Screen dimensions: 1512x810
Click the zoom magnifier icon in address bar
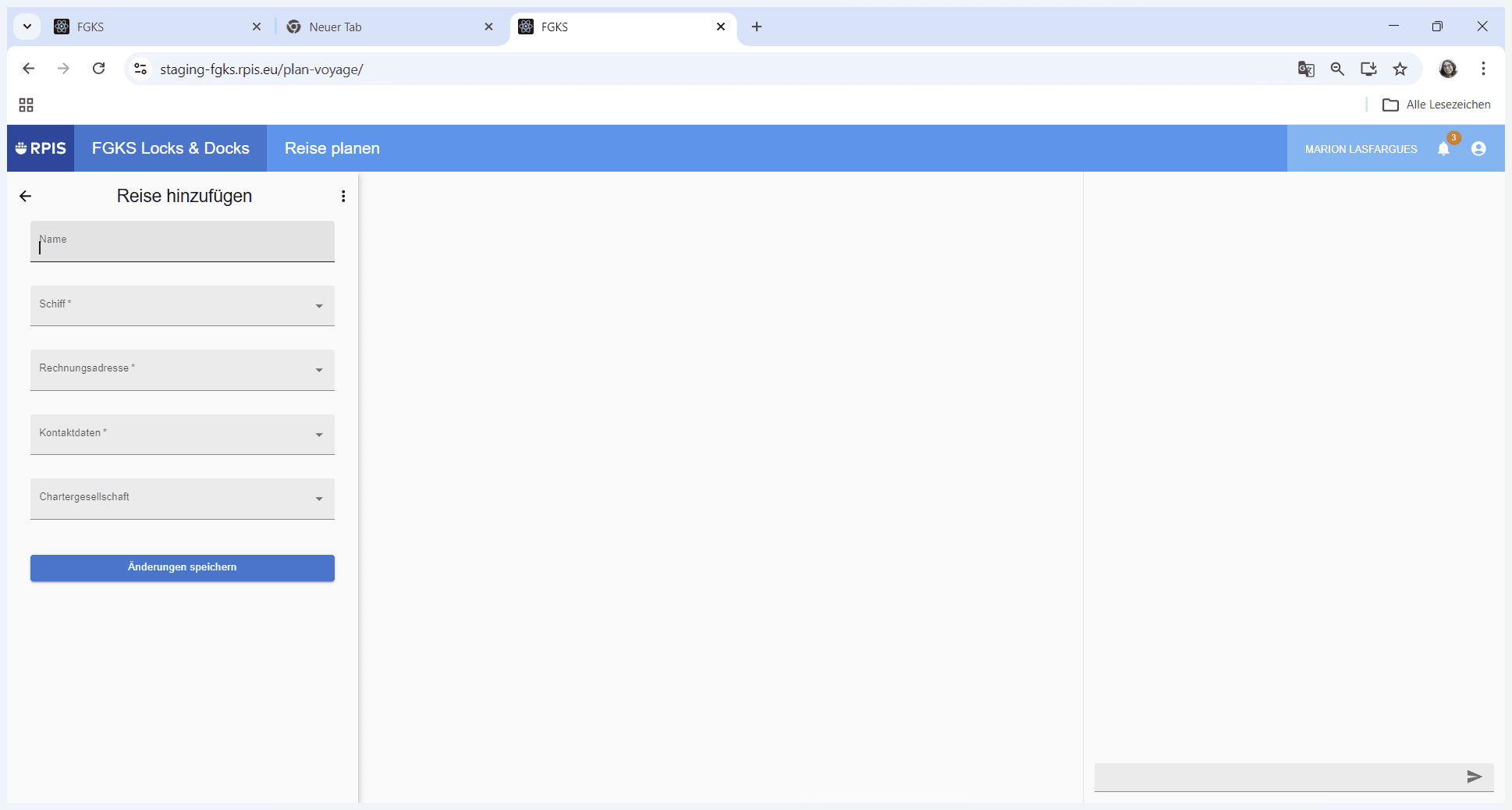tap(1337, 69)
